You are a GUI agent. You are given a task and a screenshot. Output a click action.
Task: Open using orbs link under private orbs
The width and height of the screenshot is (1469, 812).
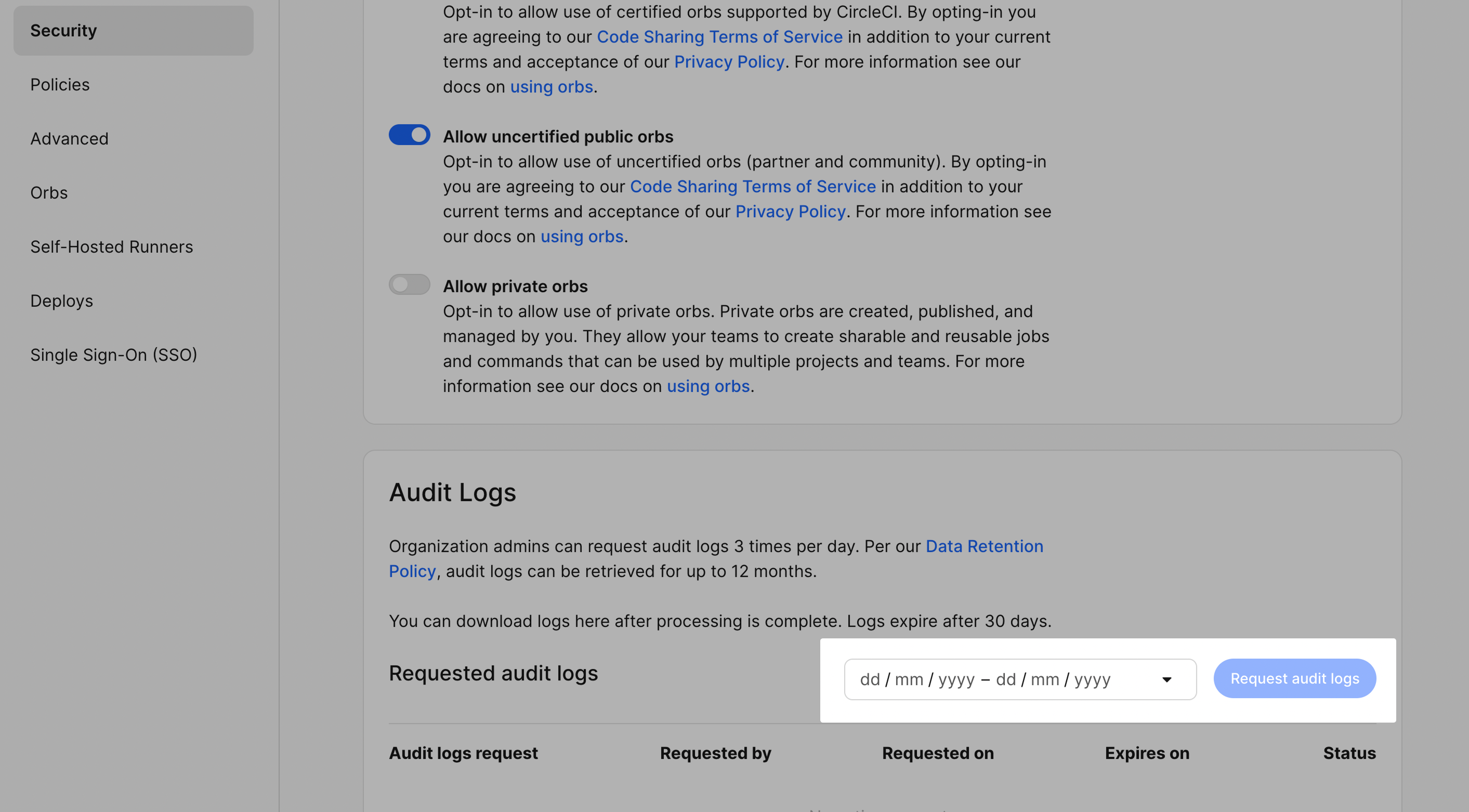click(x=707, y=387)
